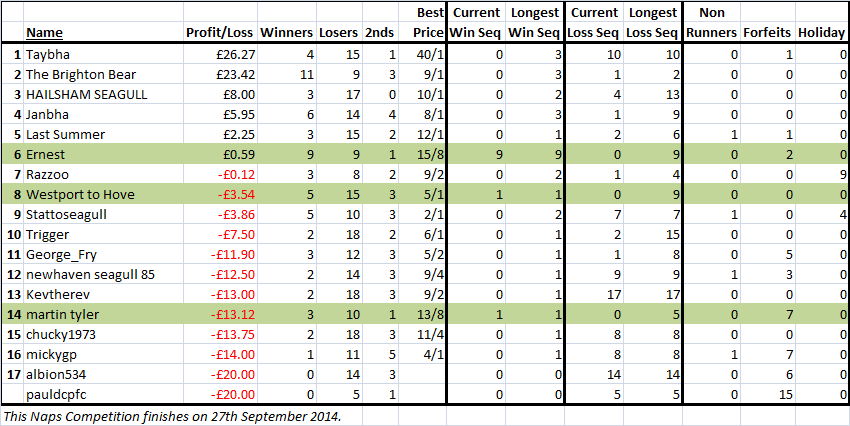The height and width of the screenshot is (426, 850).
Task: Click The Brighton Bear's £23.42 profit cell
Action: 220,74
